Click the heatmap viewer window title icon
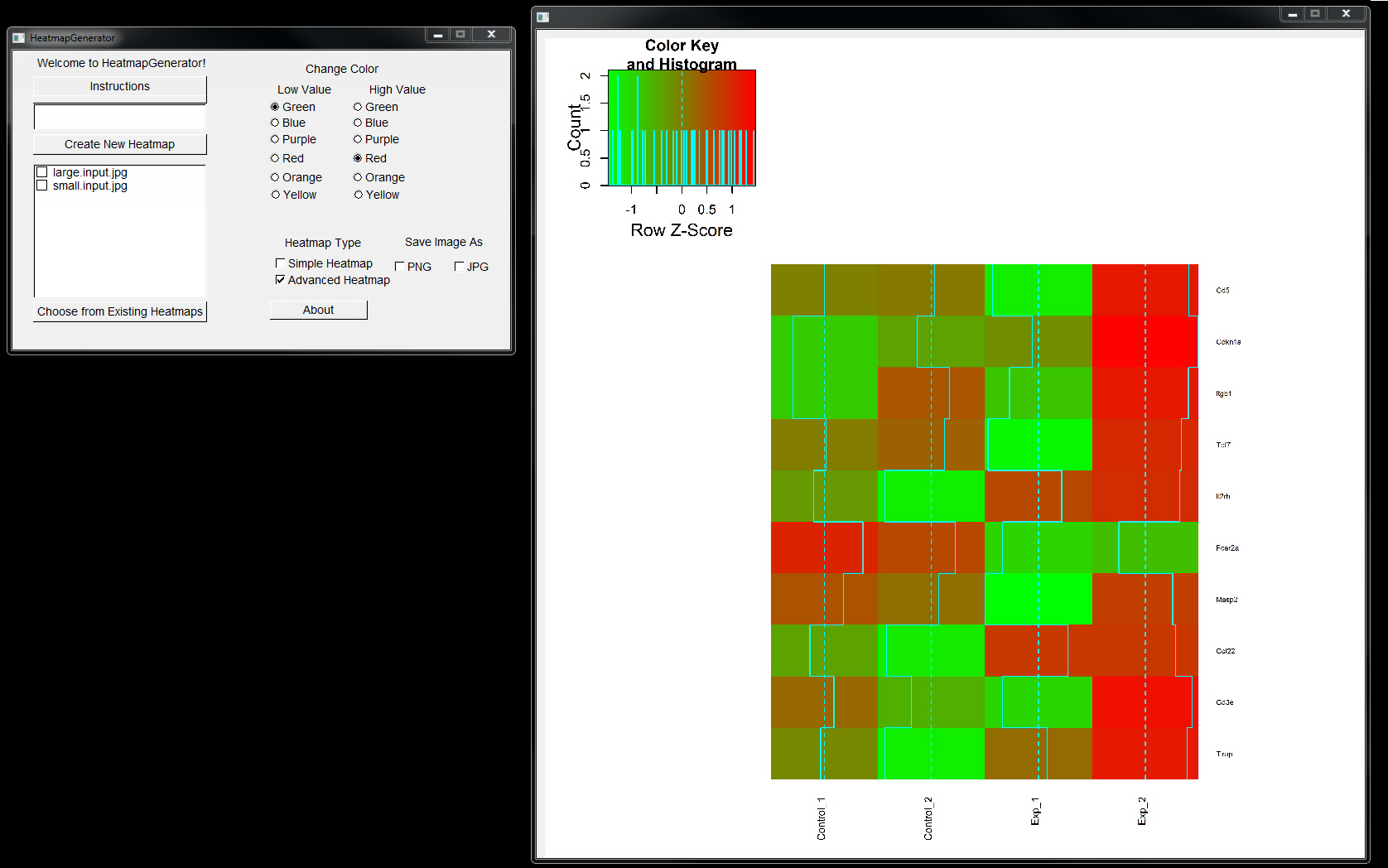The image size is (1388, 868). (543, 17)
